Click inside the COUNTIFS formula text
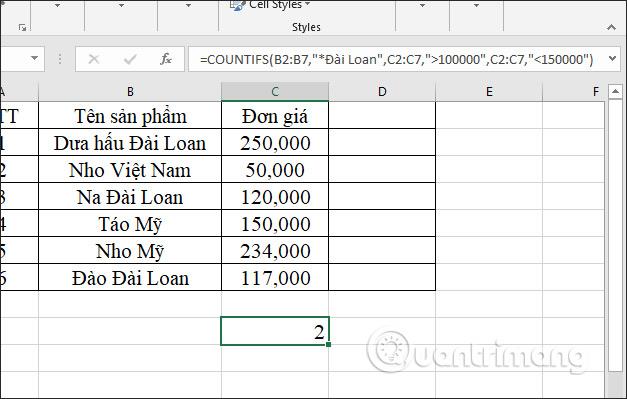The height and width of the screenshot is (399, 627). (396, 60)
